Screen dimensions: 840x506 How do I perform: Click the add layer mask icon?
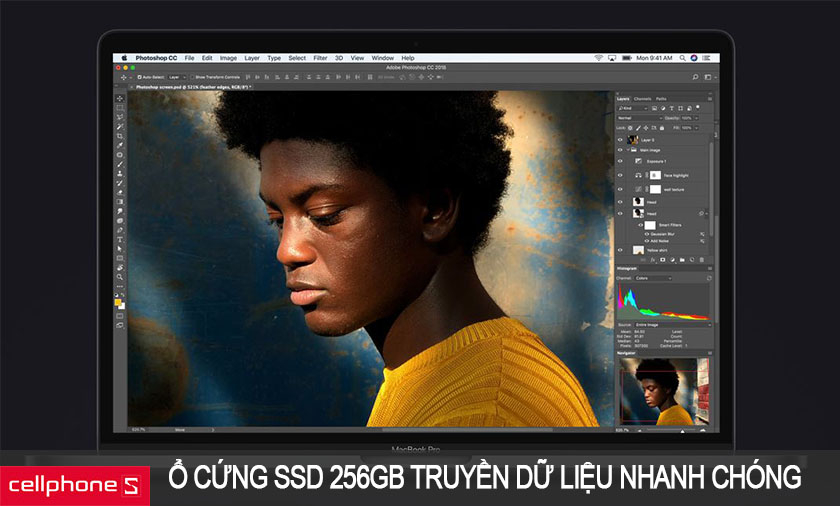click(x=663, y=260)
